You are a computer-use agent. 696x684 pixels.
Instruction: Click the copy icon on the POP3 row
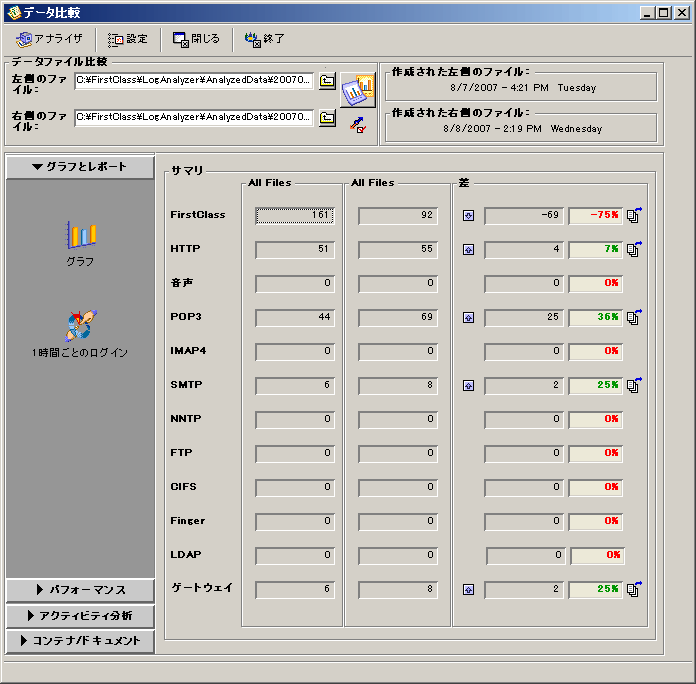[633, 317]
